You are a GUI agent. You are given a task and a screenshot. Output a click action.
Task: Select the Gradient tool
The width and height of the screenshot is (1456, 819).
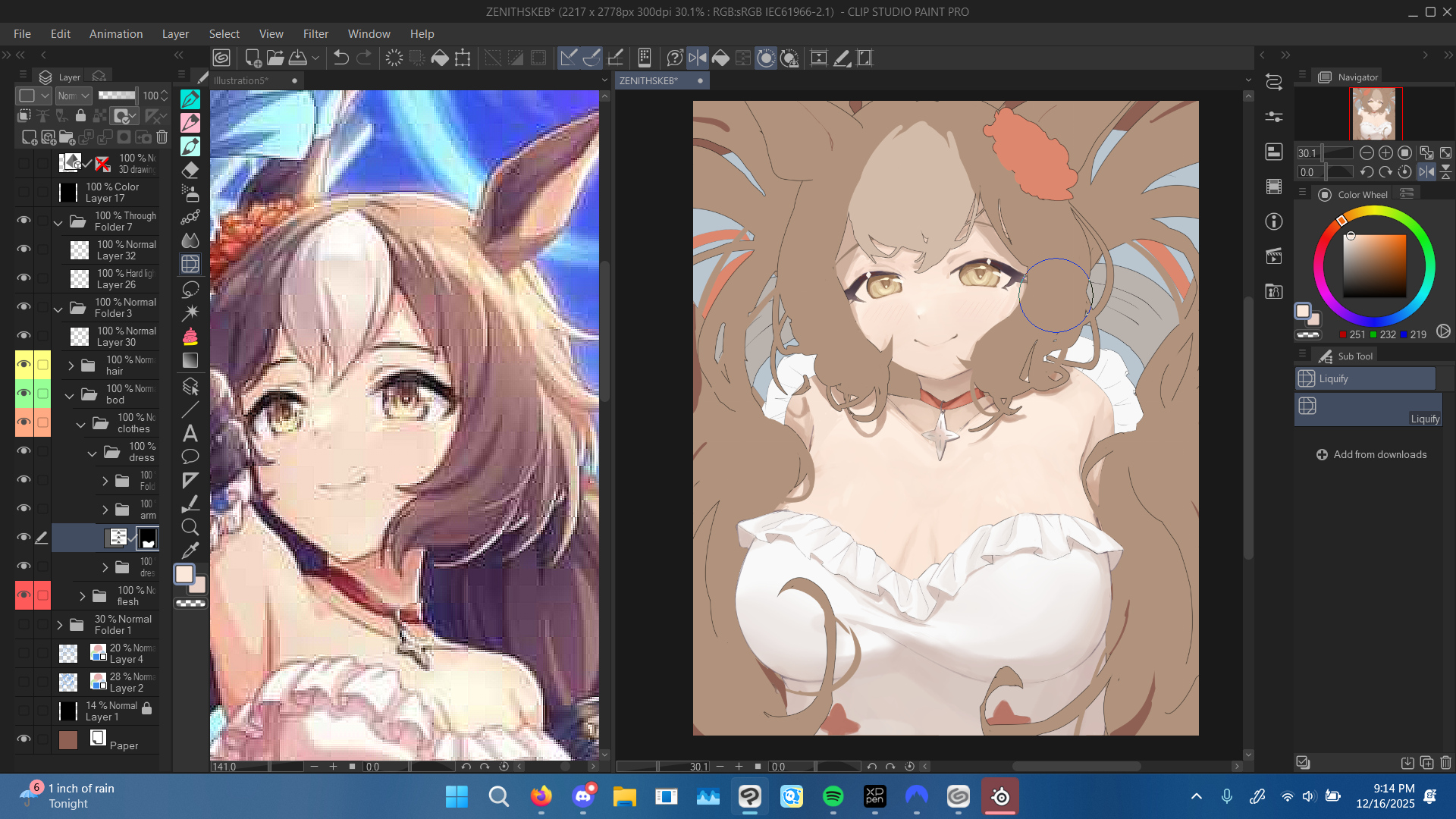(x=190, y=360)
